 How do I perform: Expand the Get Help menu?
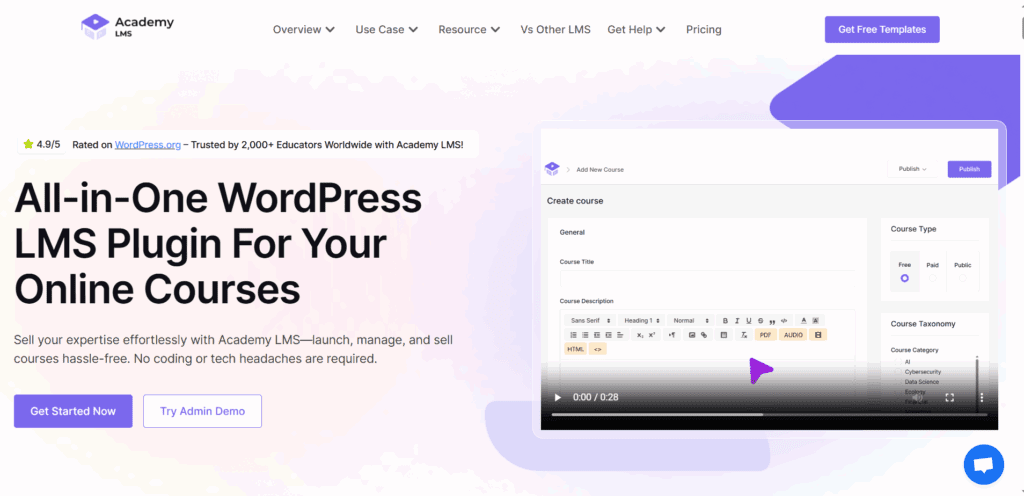click(x=636, y=29)
